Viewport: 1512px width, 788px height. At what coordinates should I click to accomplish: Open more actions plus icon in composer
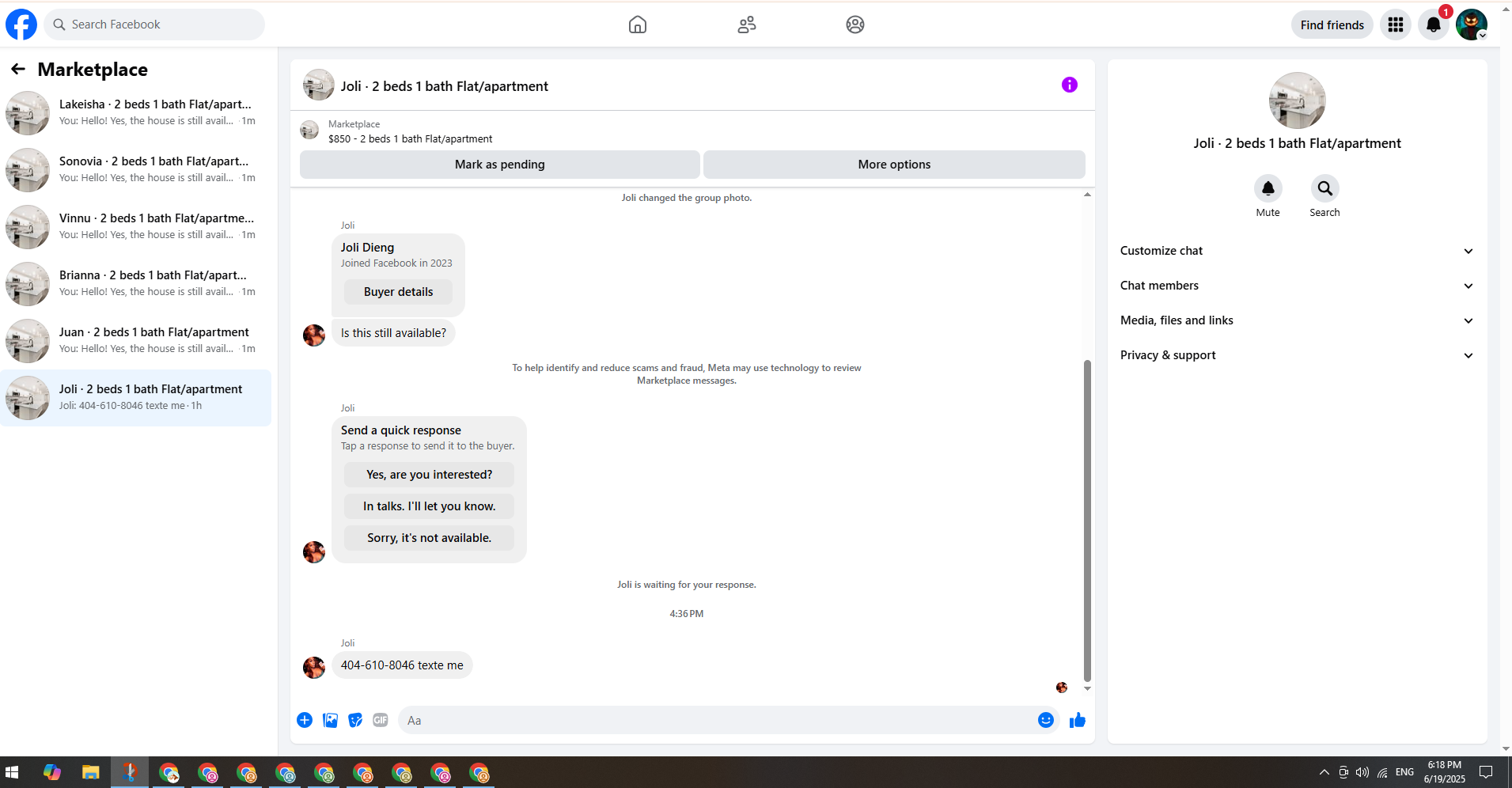click(x=305, y=720)
